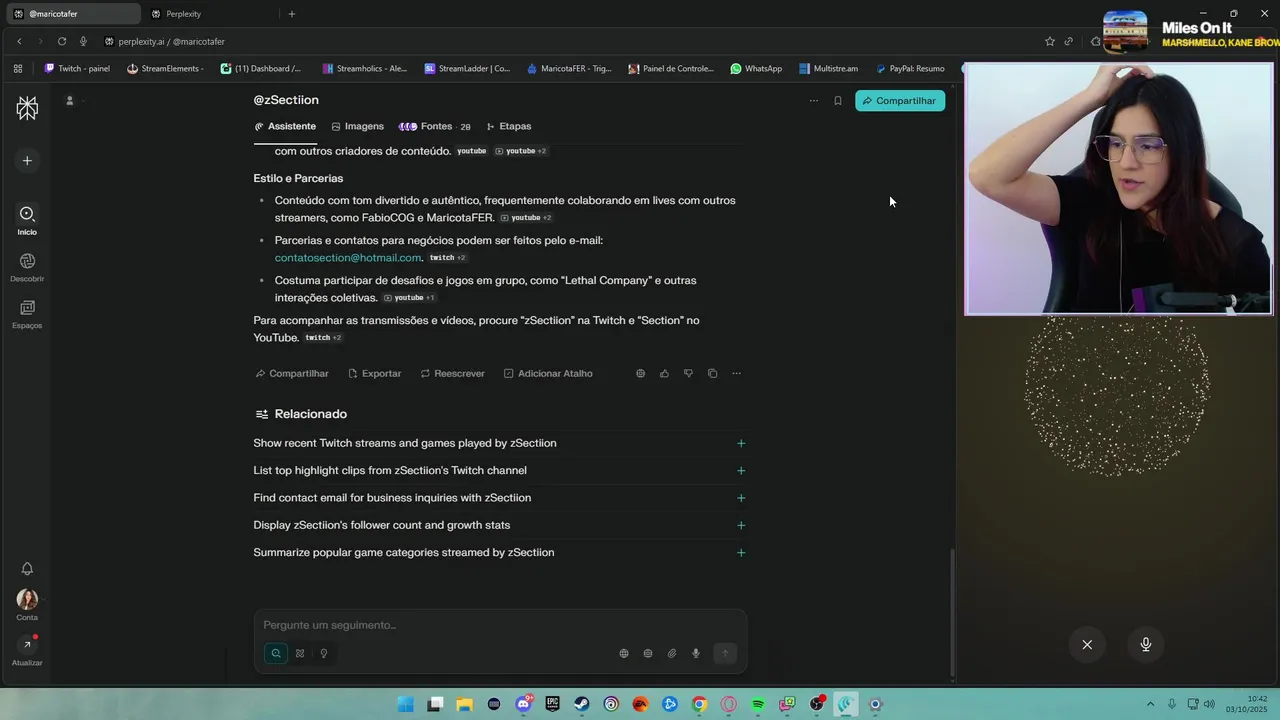This screenshot has height=720, width=1280.
Task: Toggle the voice panel microphone button
Action: tap(1146, 645)
